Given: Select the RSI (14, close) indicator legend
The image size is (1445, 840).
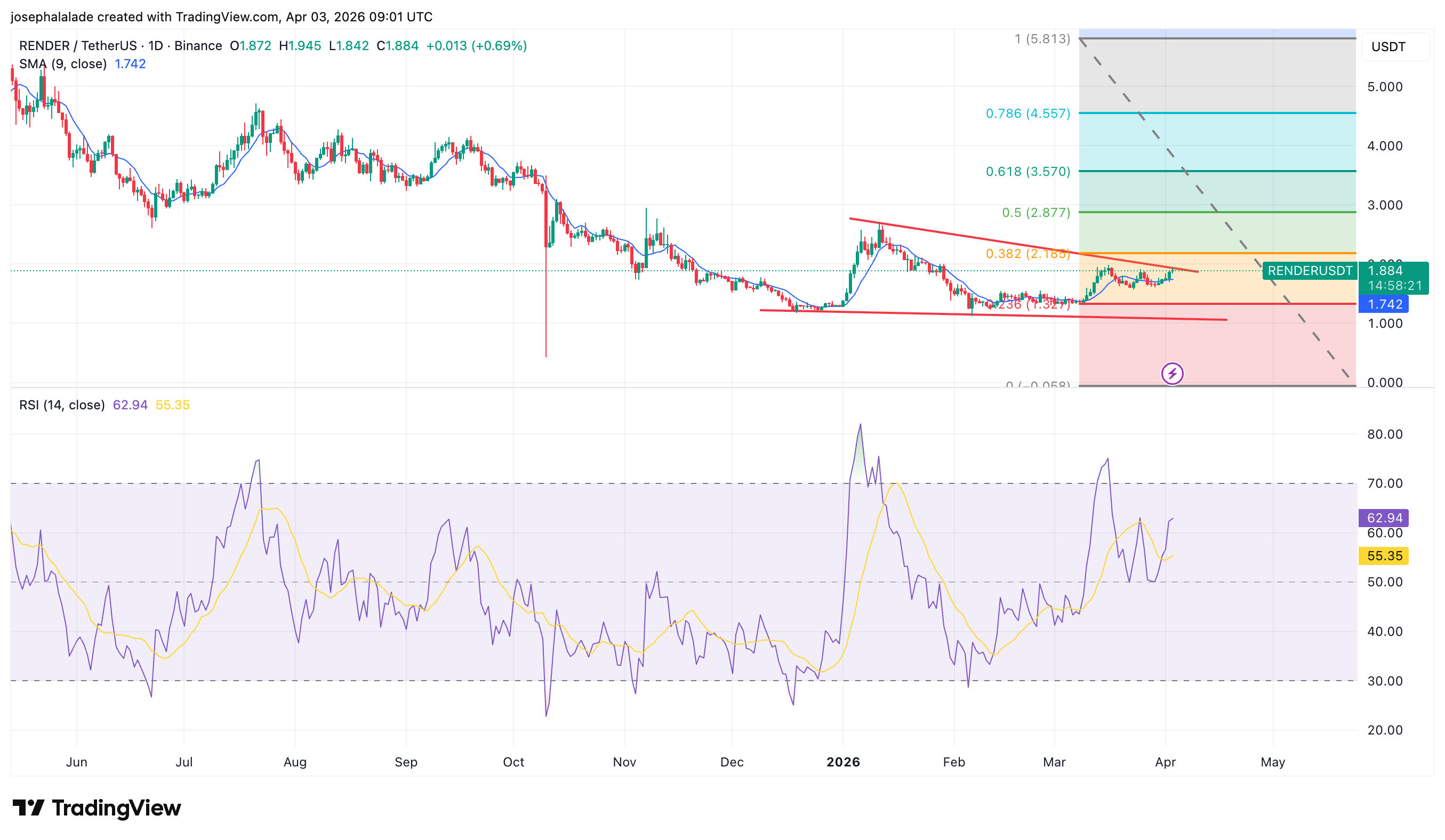Looking at the screenshot, I should click(x=62, y=405).
